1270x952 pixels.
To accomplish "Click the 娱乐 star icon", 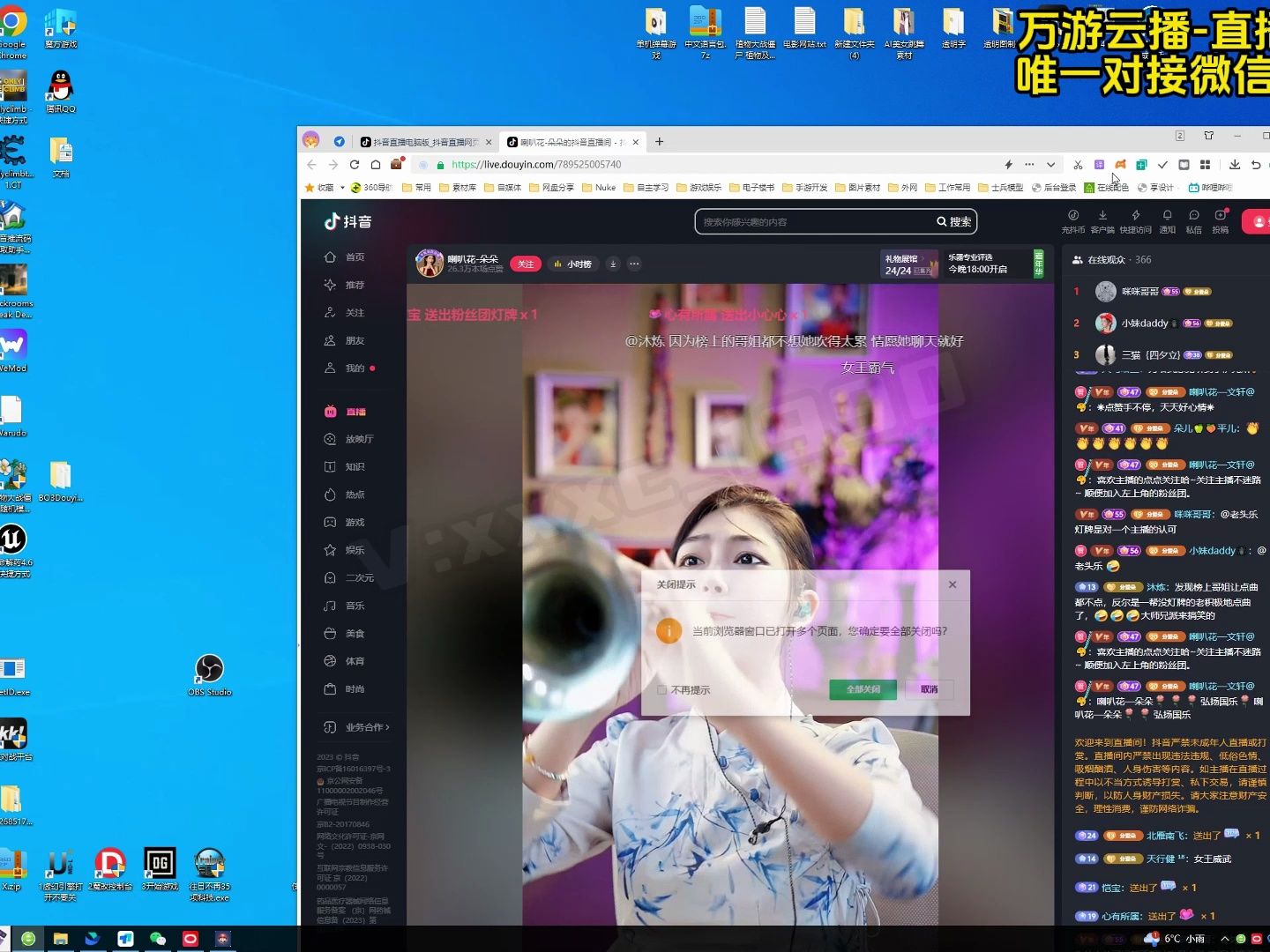I will (x=330, y=550).
